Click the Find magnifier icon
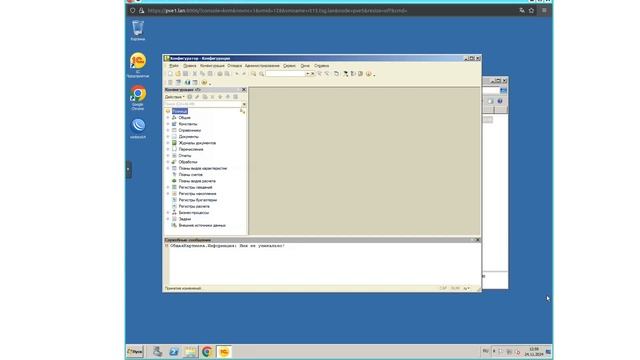Viewport: 640px width, 360px height. 253,74
